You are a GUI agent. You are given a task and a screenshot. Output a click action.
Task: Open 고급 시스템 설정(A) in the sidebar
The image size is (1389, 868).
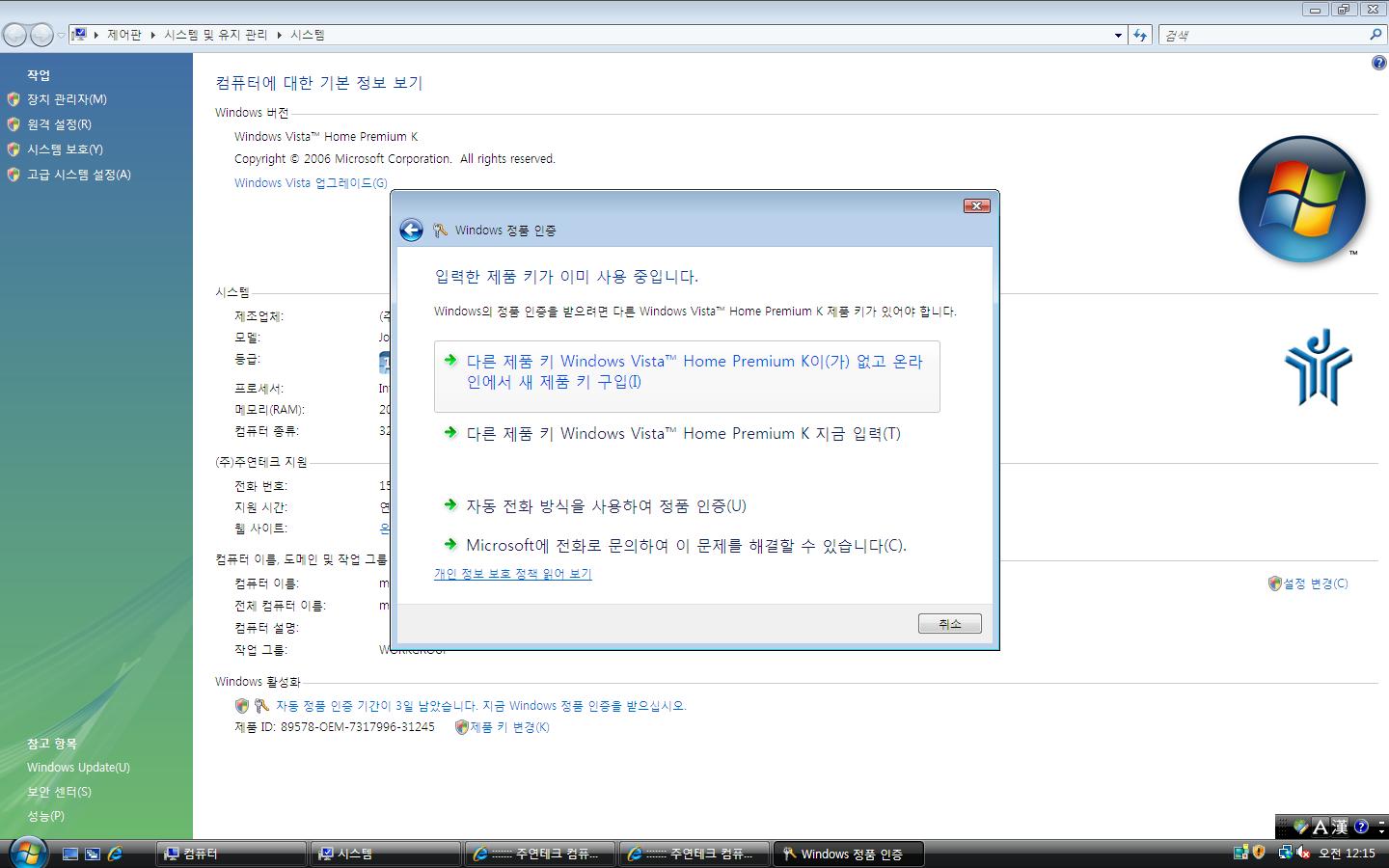tap(78, 175)
